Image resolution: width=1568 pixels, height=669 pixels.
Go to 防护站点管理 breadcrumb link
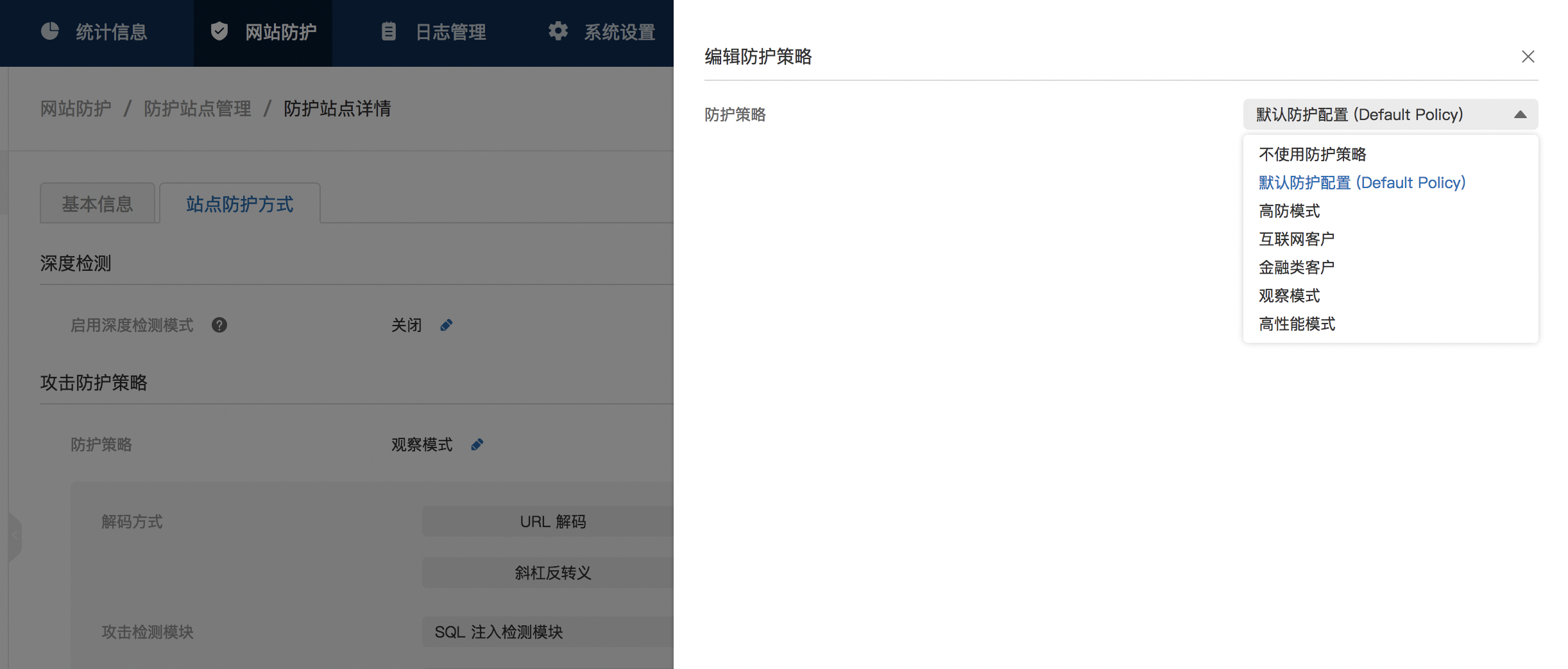(x=198, y=109)
